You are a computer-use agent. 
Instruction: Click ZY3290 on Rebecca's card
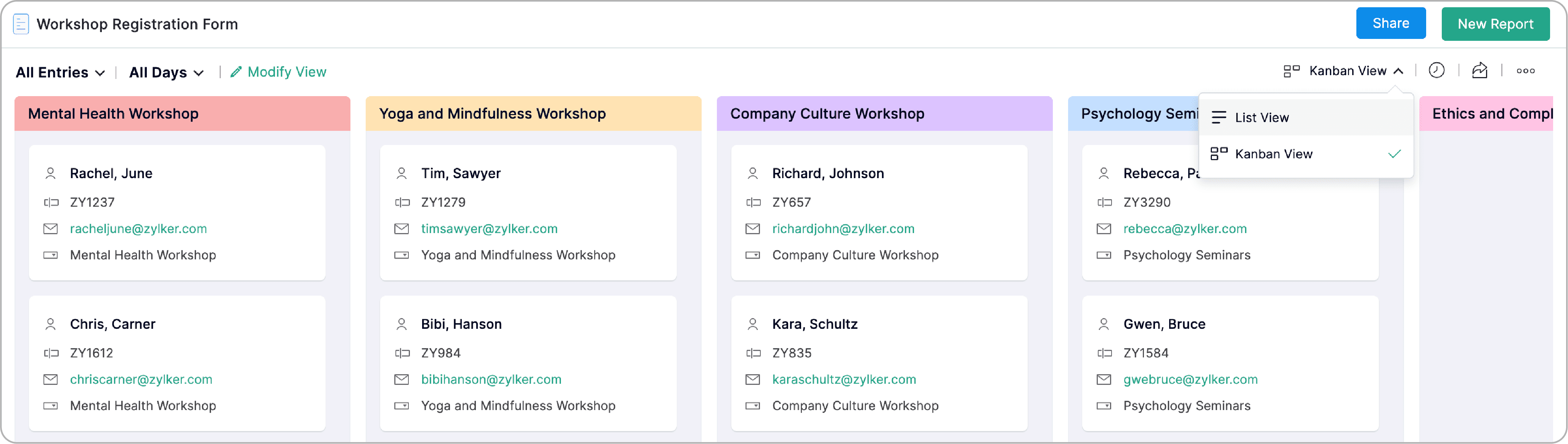[x=1147, y=202]
